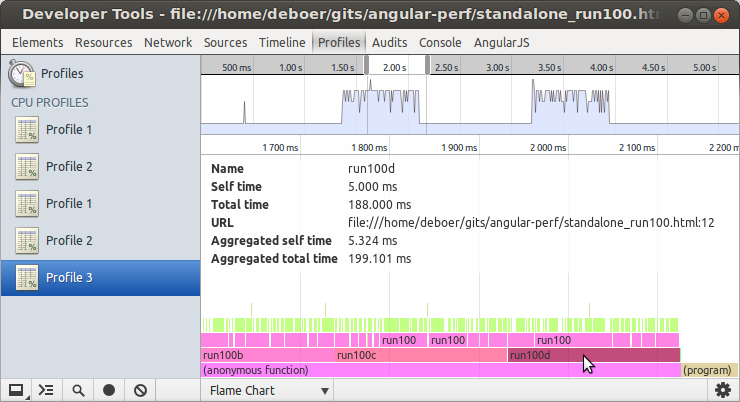Select the first Profile 2 entry
The image size is (740, 402).
point(100,167)
